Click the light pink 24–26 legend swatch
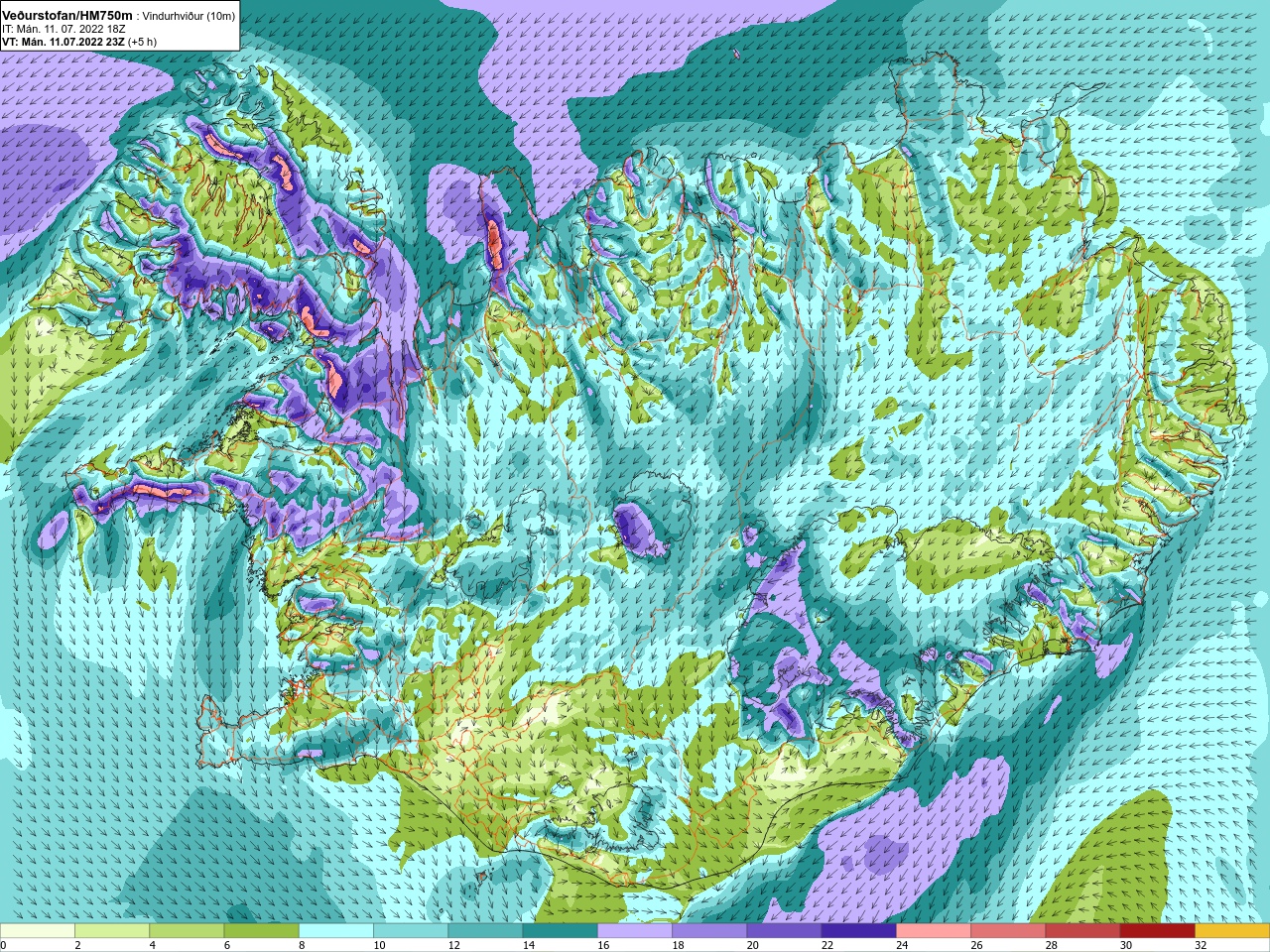1270x952 pixels. coord(934,931)
